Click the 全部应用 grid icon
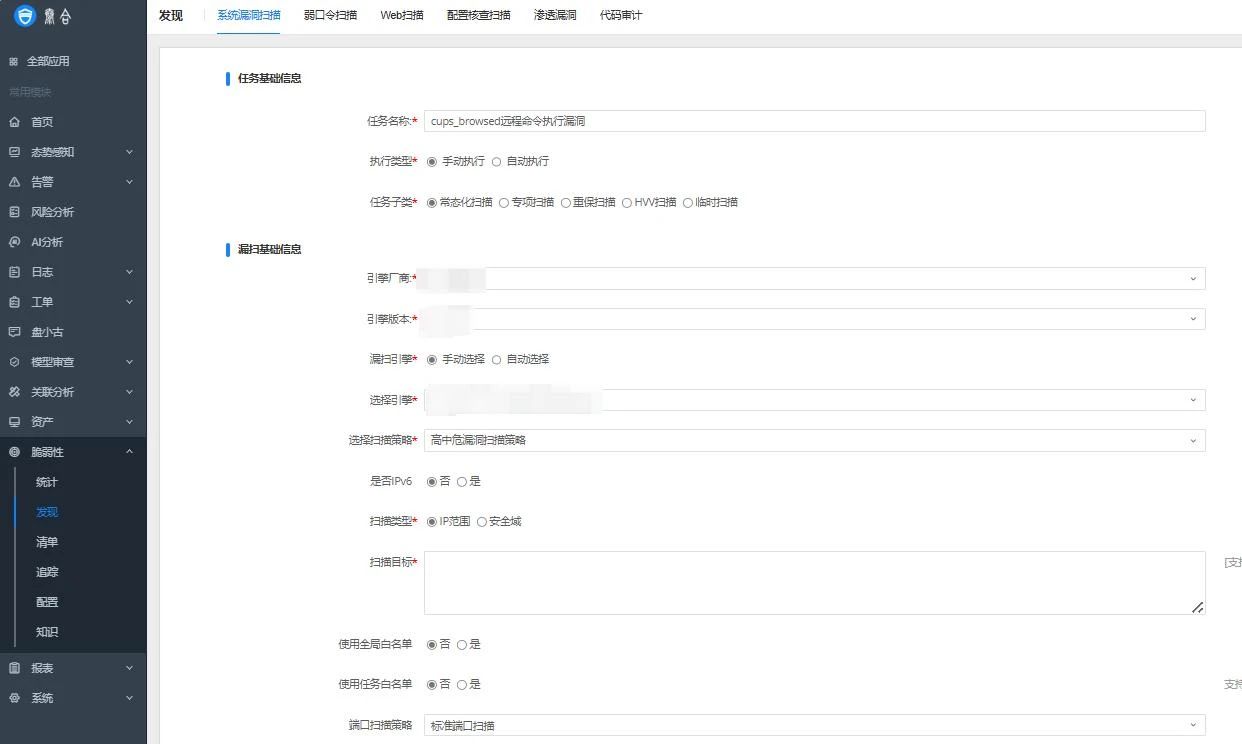Viewport: 1242px width, 744px height. [14, 62]
